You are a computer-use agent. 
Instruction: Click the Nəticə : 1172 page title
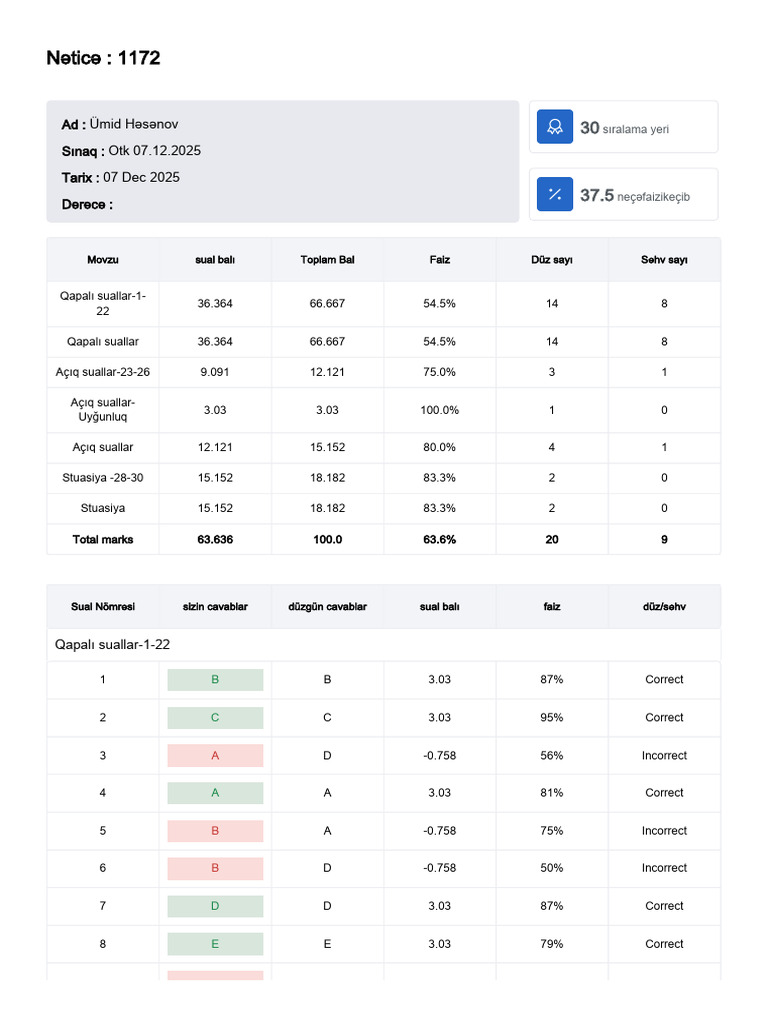pyautogui.click(x=103, y=58)
